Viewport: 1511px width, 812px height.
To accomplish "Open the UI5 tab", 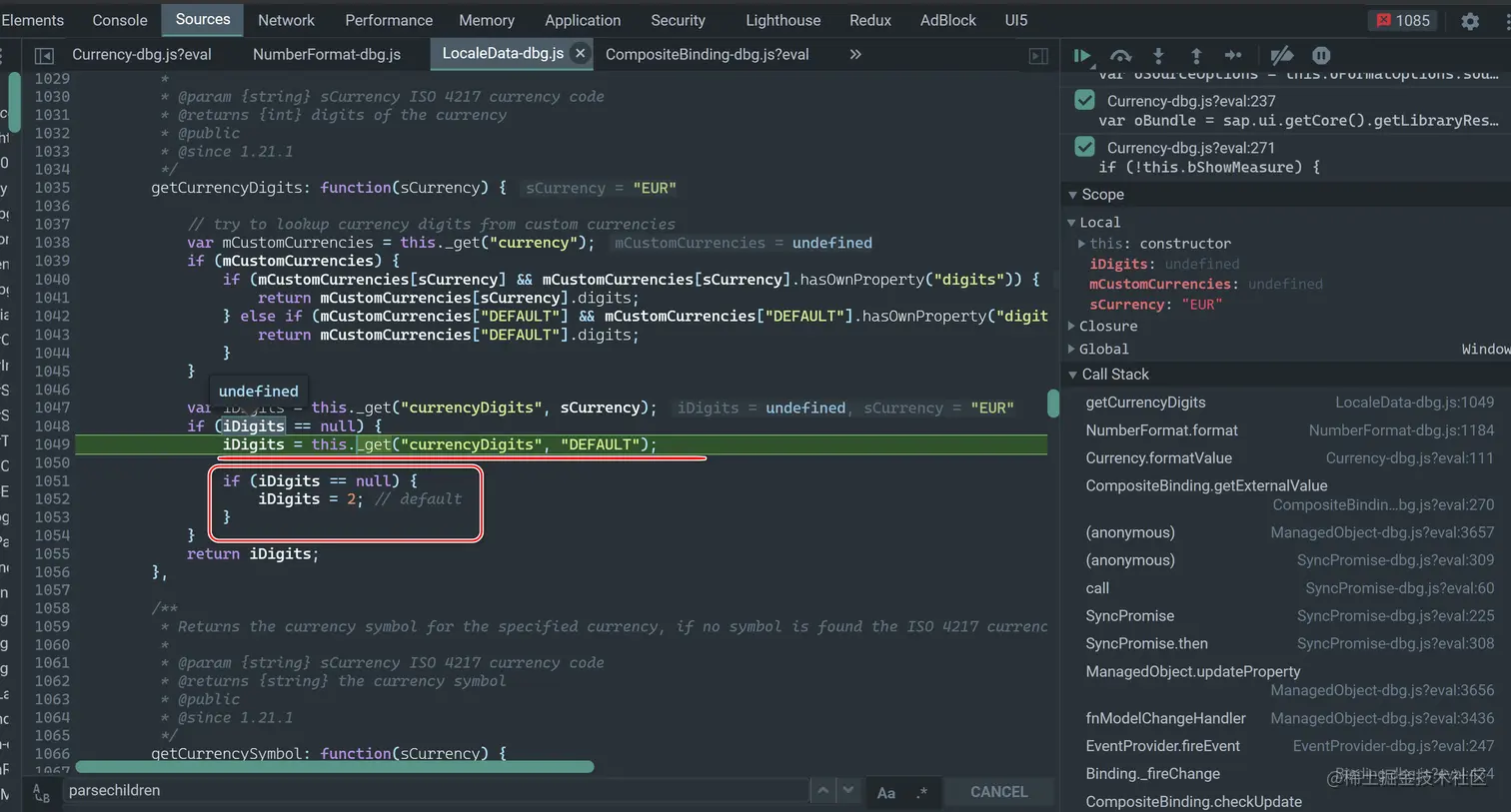I will pos(1016,20).
